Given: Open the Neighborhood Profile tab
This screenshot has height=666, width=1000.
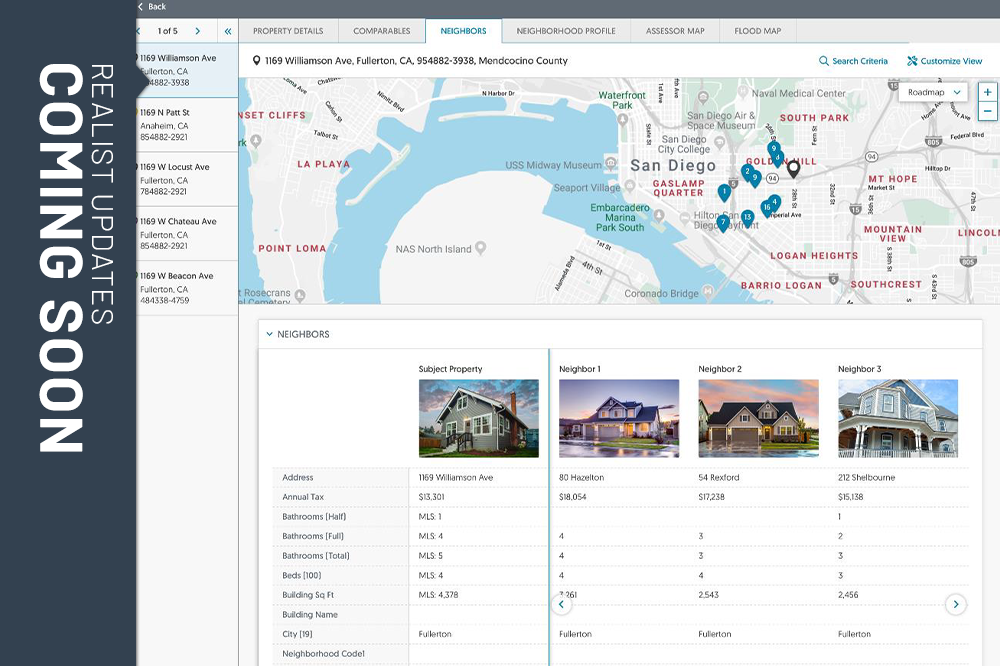Looking at the screenshot, I should point(566,31).
